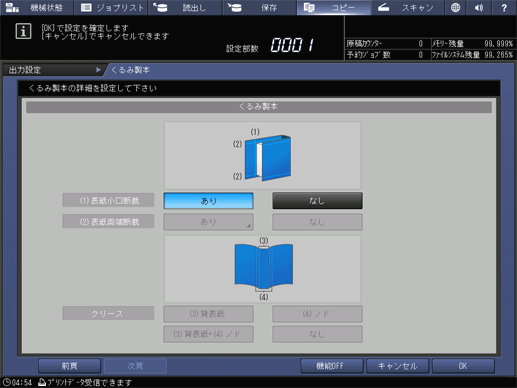
Task: Disable cover fore-edge trimming with なし
Action: click(317, 201)
